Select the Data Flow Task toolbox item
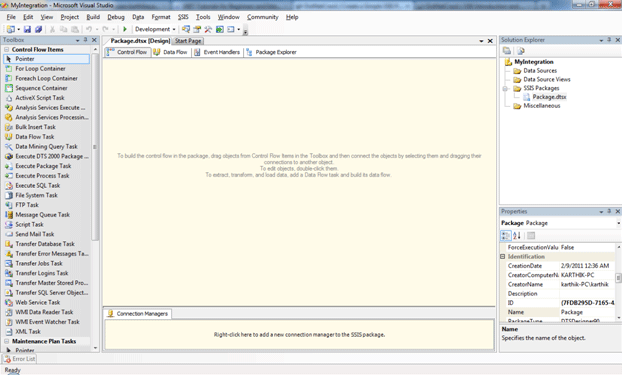622x375 pixels. pyautogui.click(x=46, y=137)
